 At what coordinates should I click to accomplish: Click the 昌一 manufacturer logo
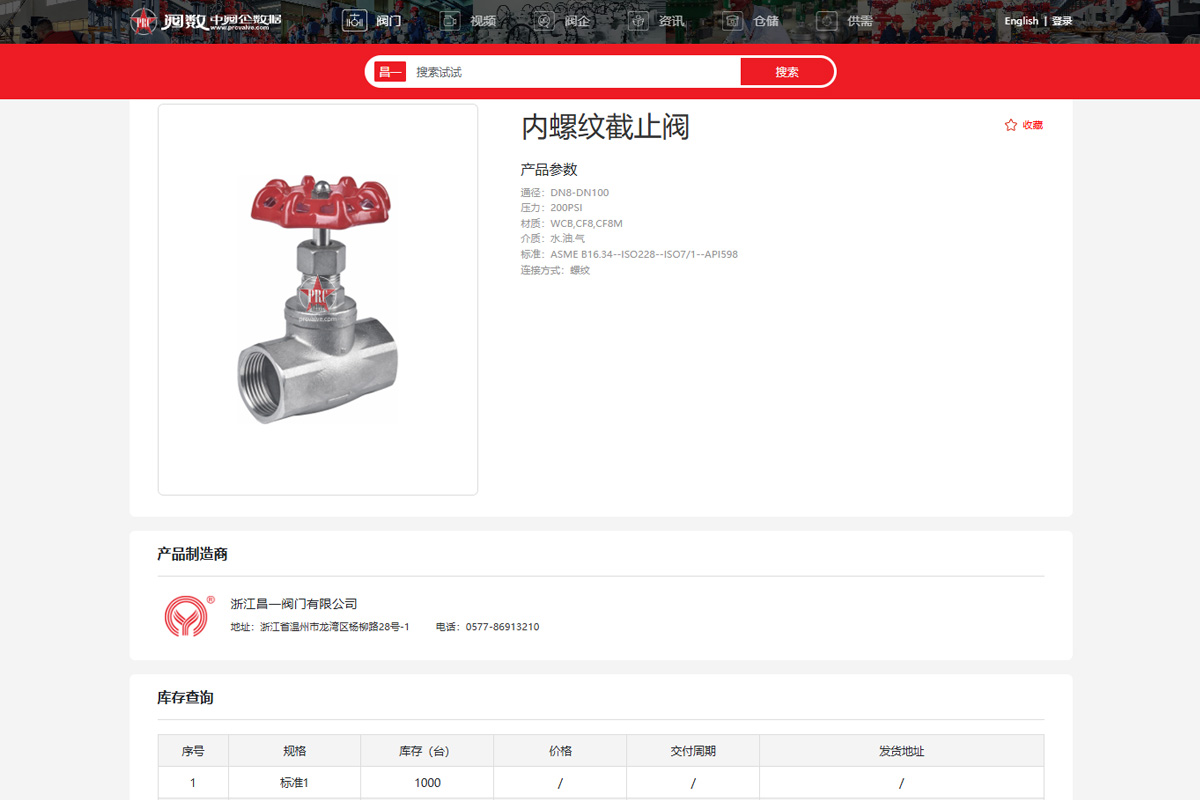click(189, 616)
